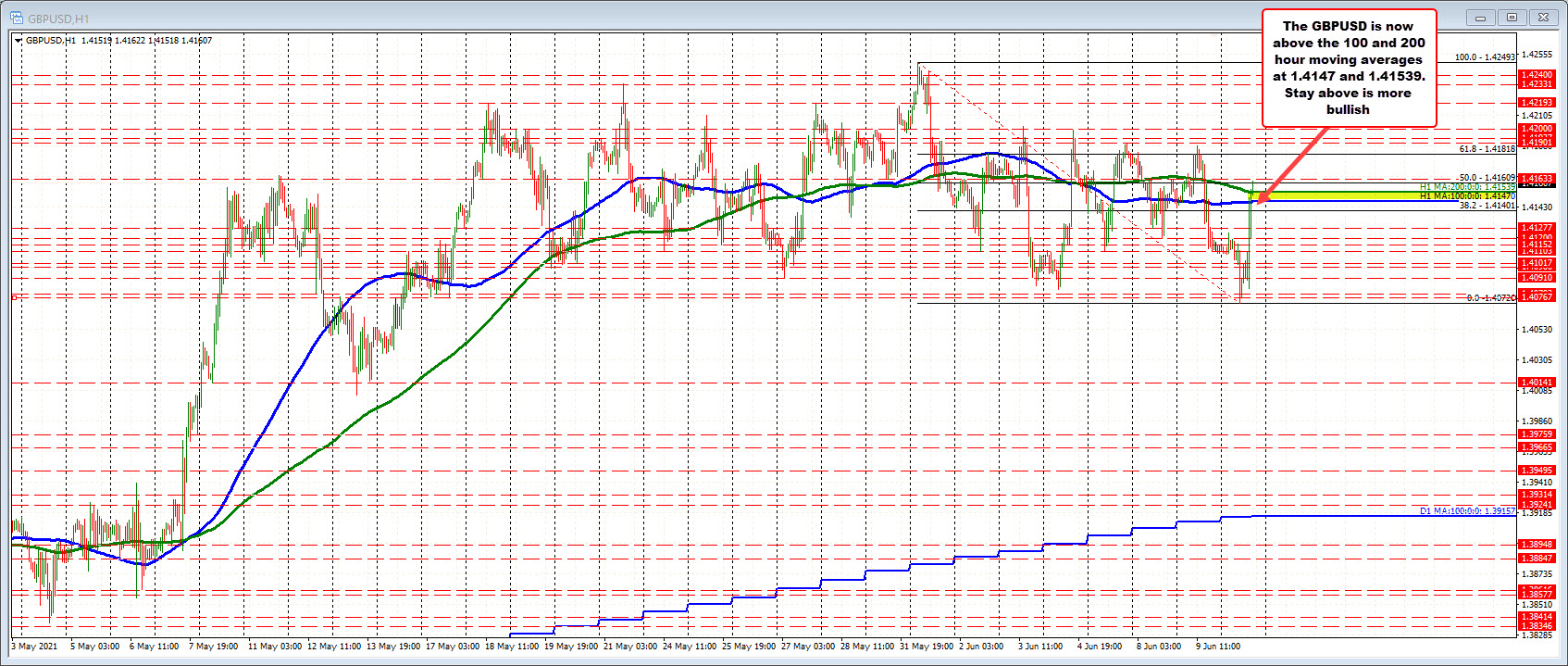The height and width of the screenshot is (666, 1568).
Task: Click the red price tag 1.40910
Action: tap(1537, 278)
